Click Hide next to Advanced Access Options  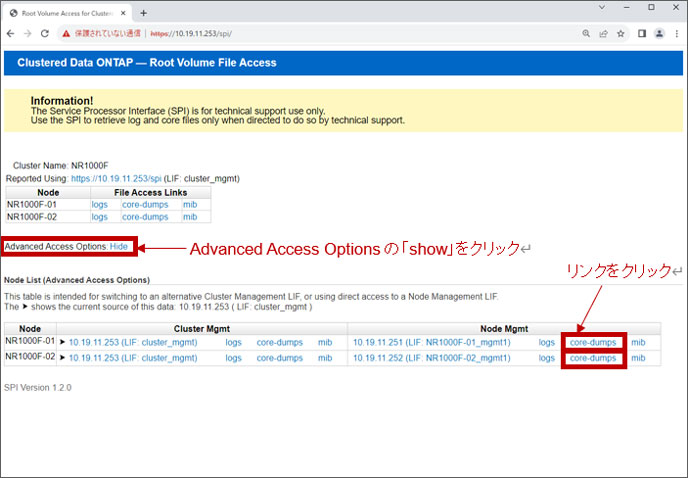click(118, 247)
